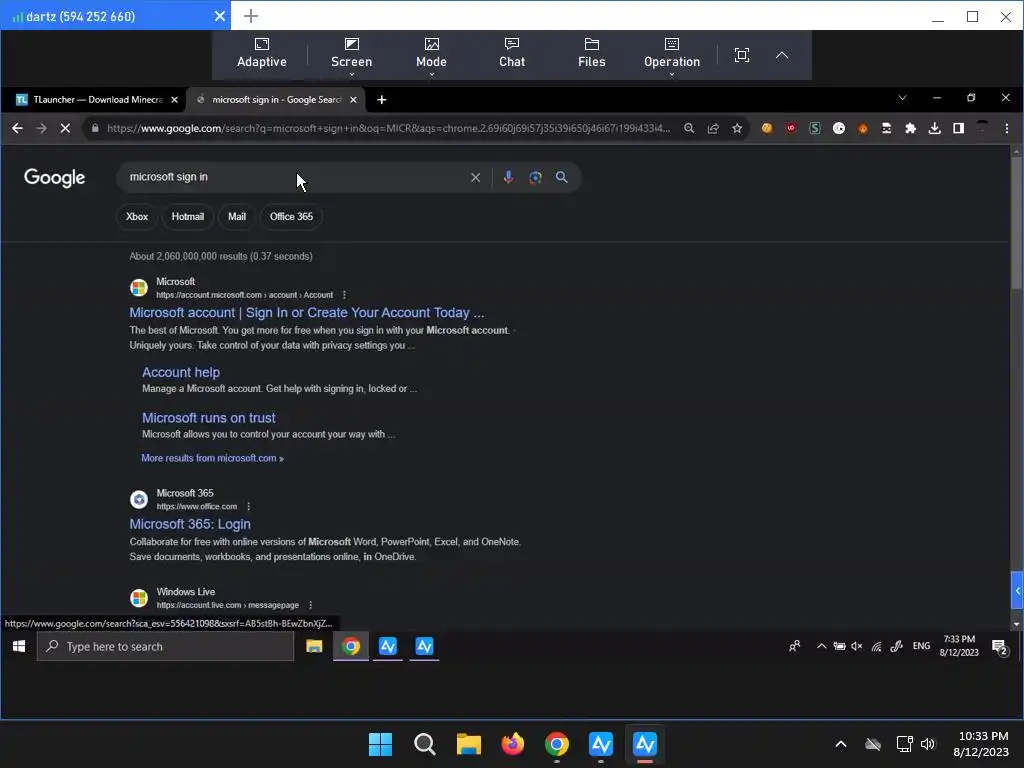
Task: Open the Chat panel
Action: pyautogui.click(x=511, y=54)
